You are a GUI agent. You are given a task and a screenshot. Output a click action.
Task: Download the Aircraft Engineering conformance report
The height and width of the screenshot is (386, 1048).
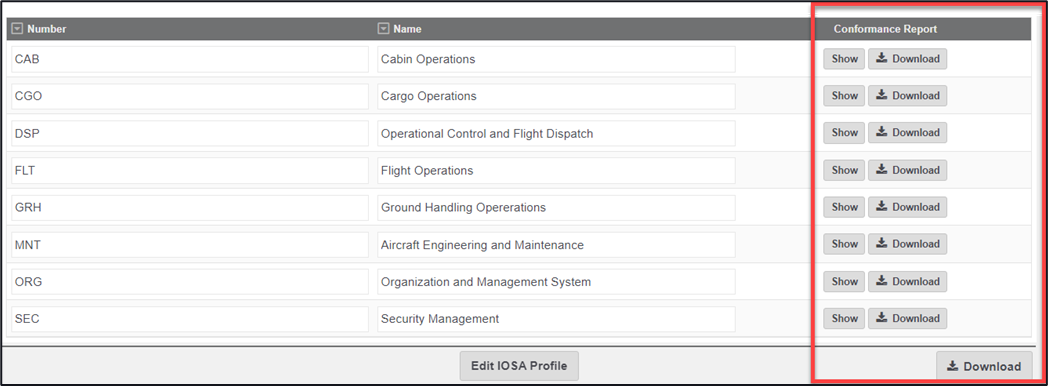click(908, 244)
